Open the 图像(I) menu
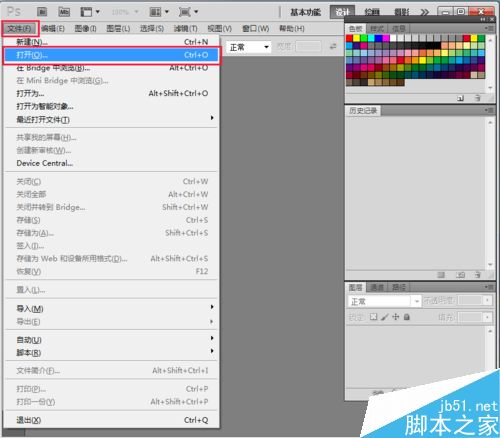 coord(86,29)
